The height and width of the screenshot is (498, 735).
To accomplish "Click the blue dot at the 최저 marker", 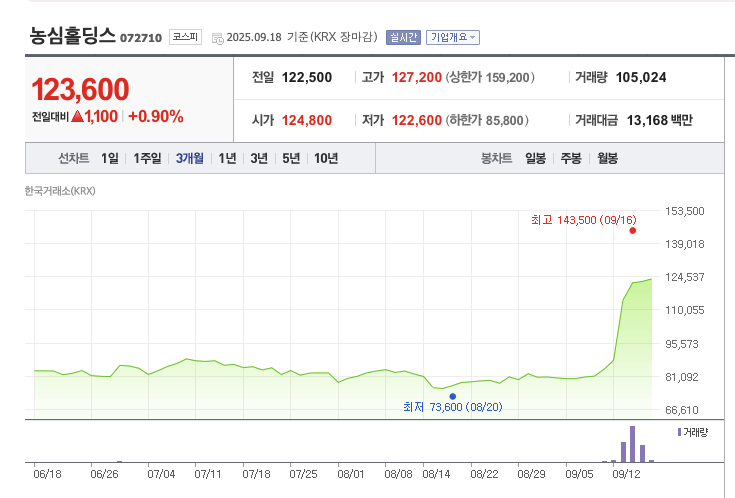I will click(x=452, y=396).
